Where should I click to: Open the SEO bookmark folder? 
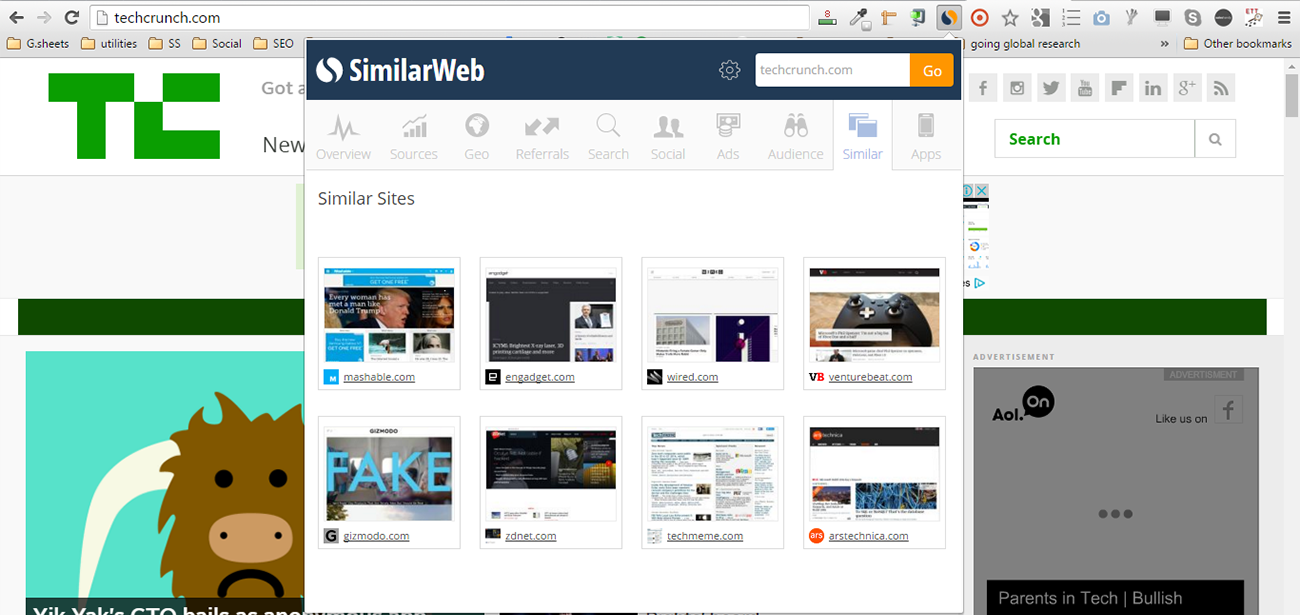[x=273, y=43]
